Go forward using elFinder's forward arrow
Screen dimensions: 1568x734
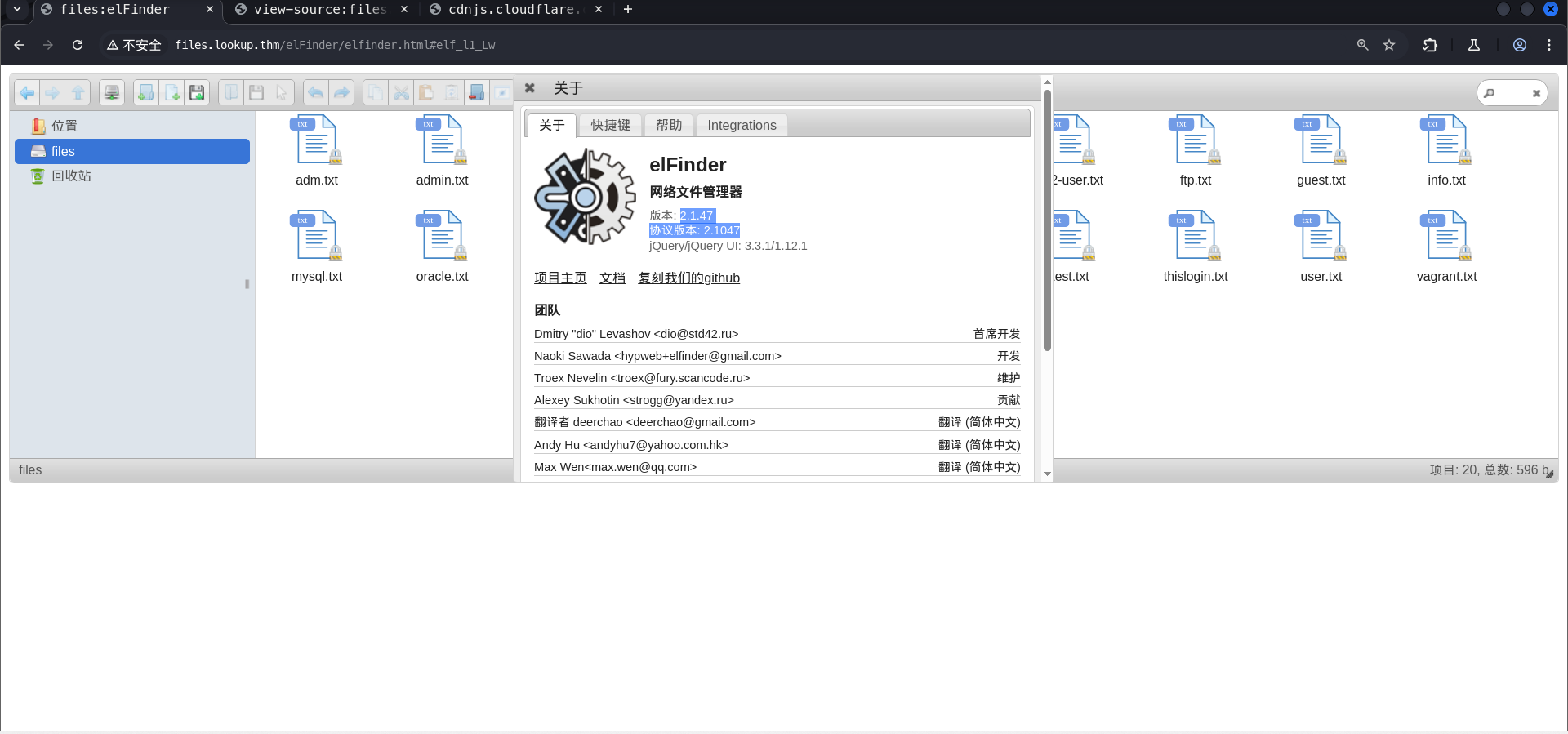tap(52, 93)
